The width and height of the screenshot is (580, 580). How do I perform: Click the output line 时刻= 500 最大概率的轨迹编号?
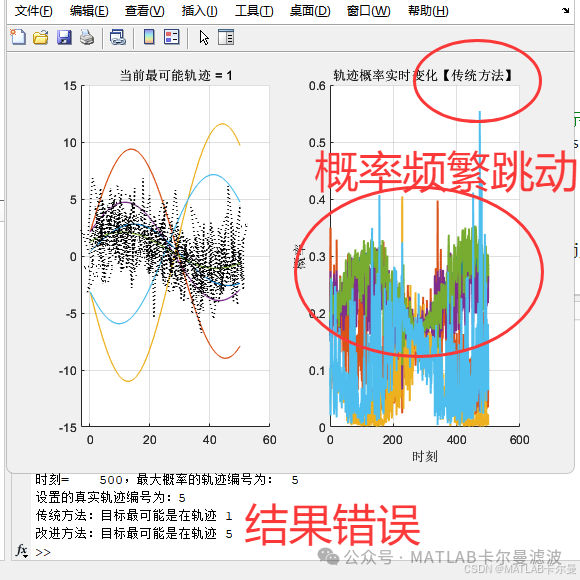coord(167,480)
